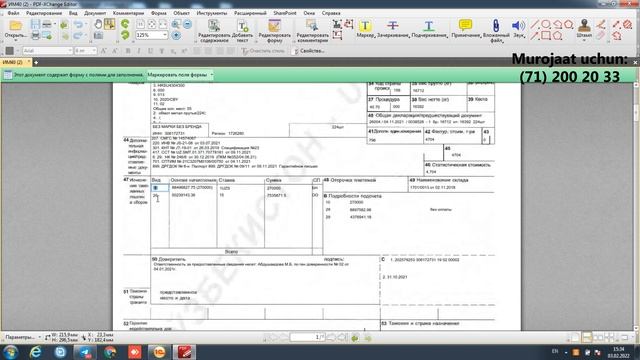
Task: Click the Redo arrow icon
Action: [78, 36]
